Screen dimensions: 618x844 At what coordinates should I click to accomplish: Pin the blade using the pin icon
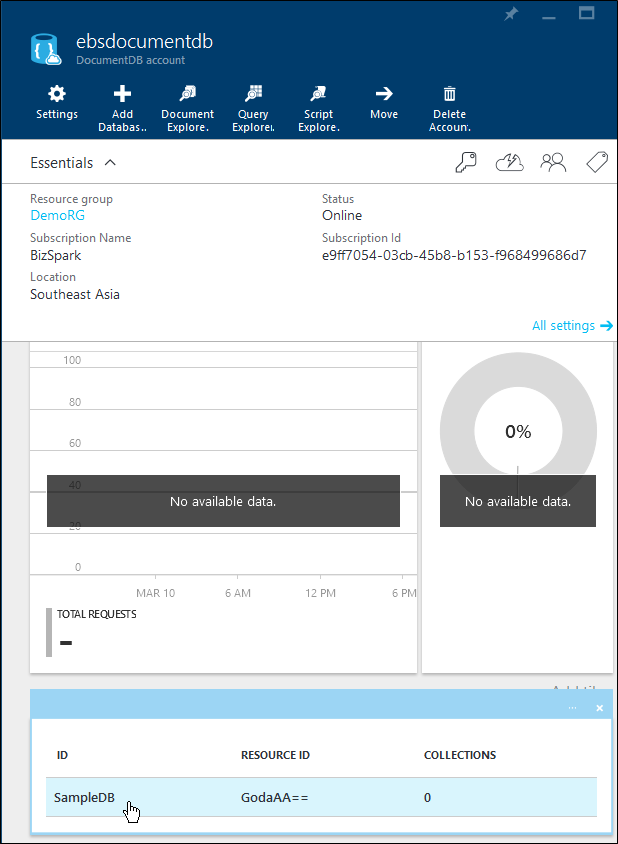click(x=510, y=15)
